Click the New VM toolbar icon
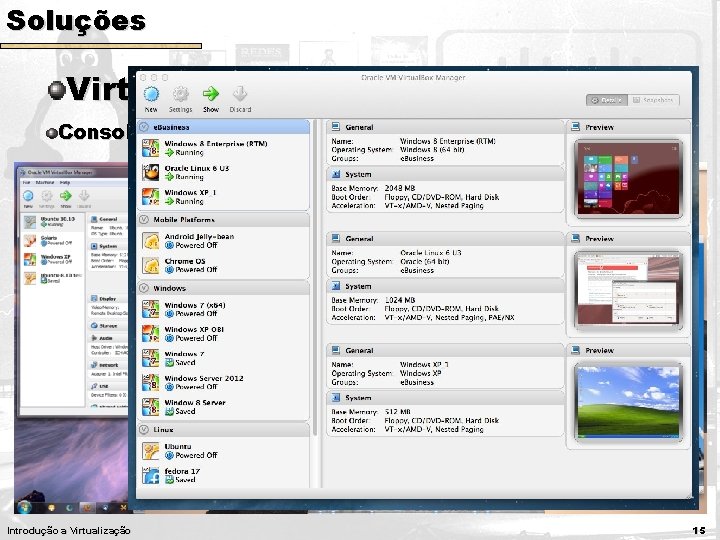Screen dimensions: 720x540 coord(151,94)
